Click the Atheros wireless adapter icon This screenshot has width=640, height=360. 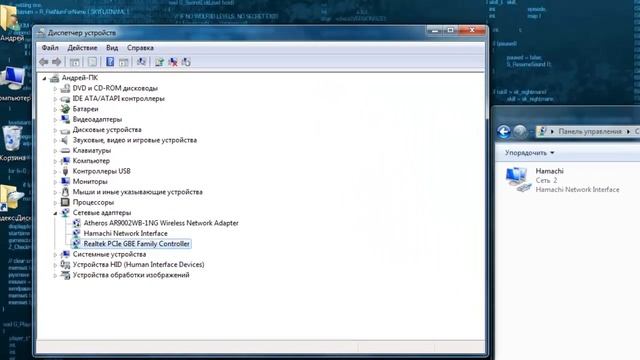pyautogui.click(x=76, y=223)
